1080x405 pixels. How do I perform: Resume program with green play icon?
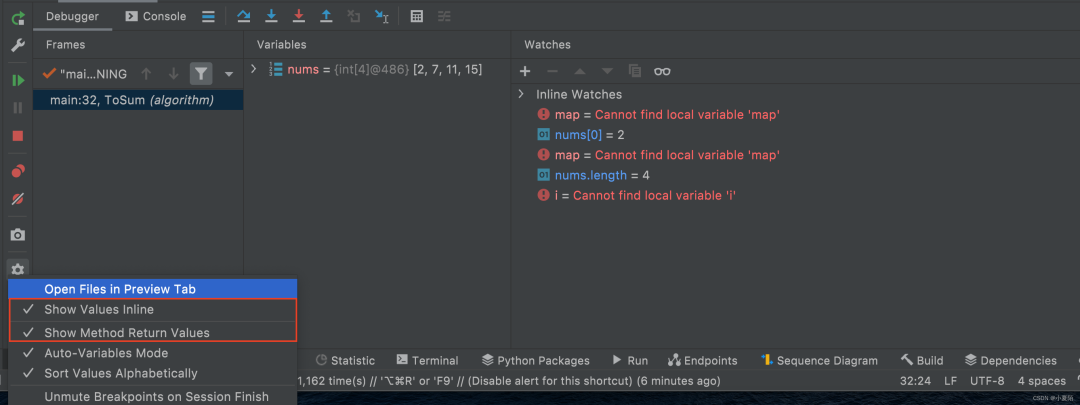pyautogui.click(x=18, y=80)
